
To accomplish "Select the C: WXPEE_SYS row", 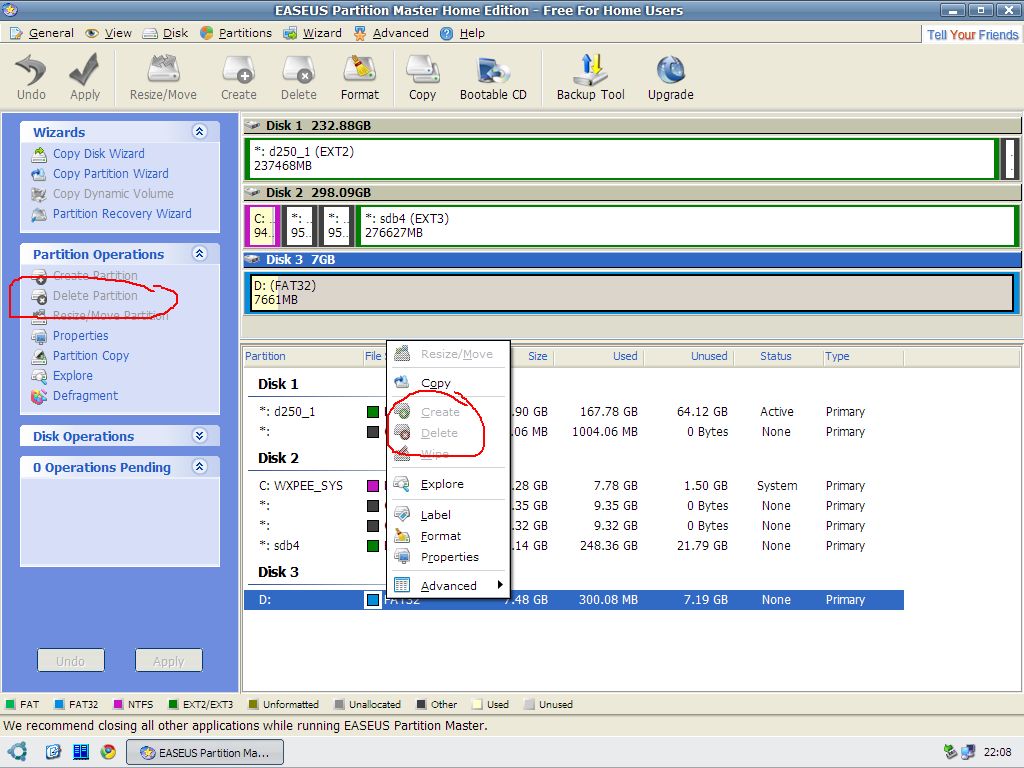I will tap(573, 486).
